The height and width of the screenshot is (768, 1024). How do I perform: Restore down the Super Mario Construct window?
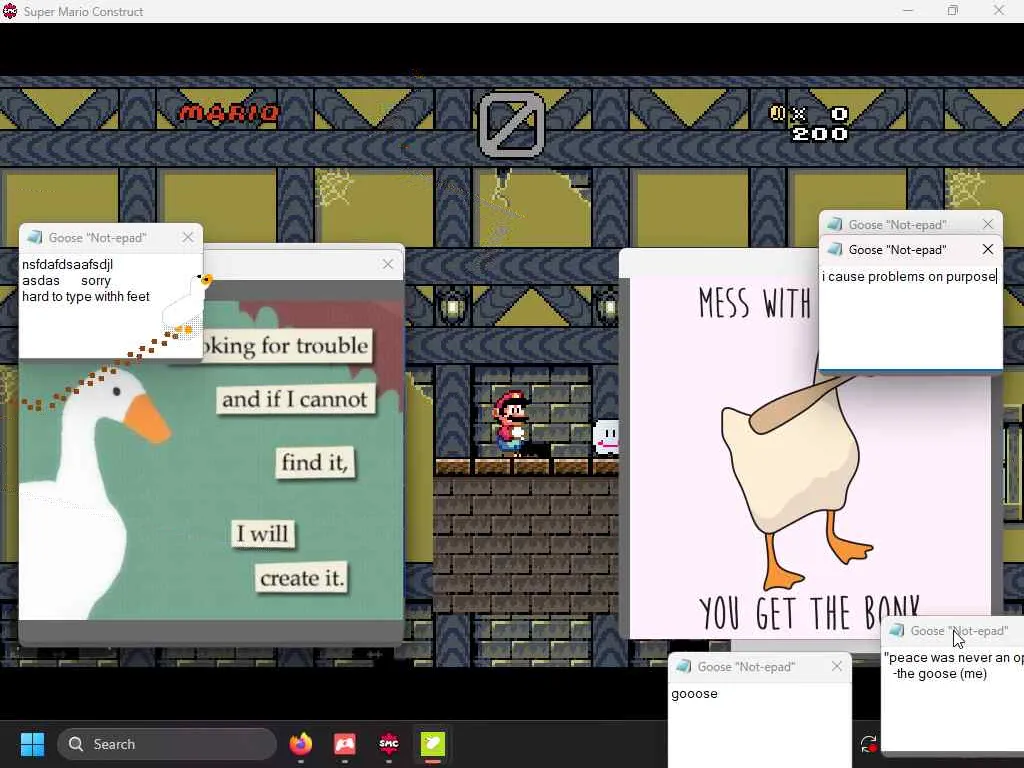pyautogui.click(x=953, y=10)
